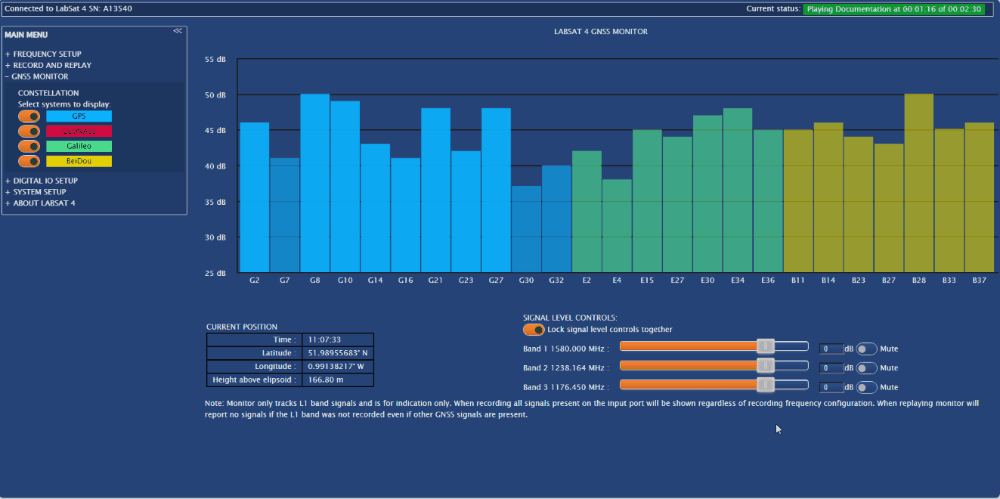Image resolution: width=1000 pixels, height=499 pixels.
Task: Click the MAIN MENU heading
Action: click(x=26, y=35)
